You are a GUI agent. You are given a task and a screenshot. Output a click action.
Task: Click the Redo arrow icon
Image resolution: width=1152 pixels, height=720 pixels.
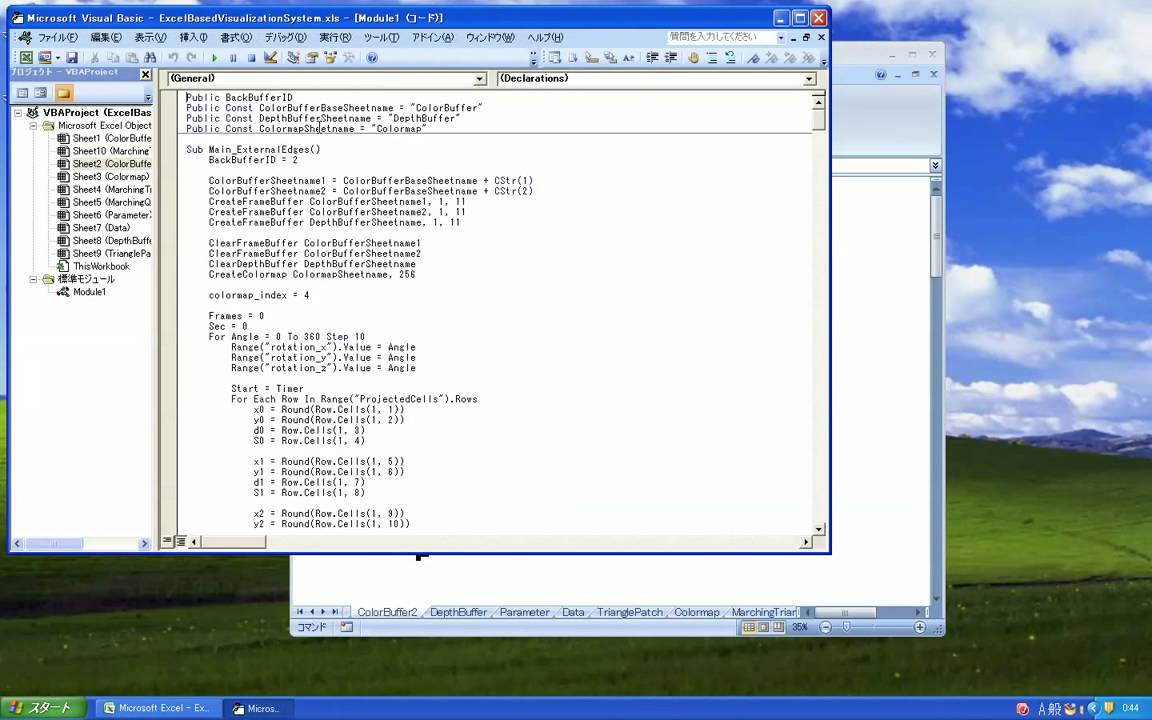192,57
